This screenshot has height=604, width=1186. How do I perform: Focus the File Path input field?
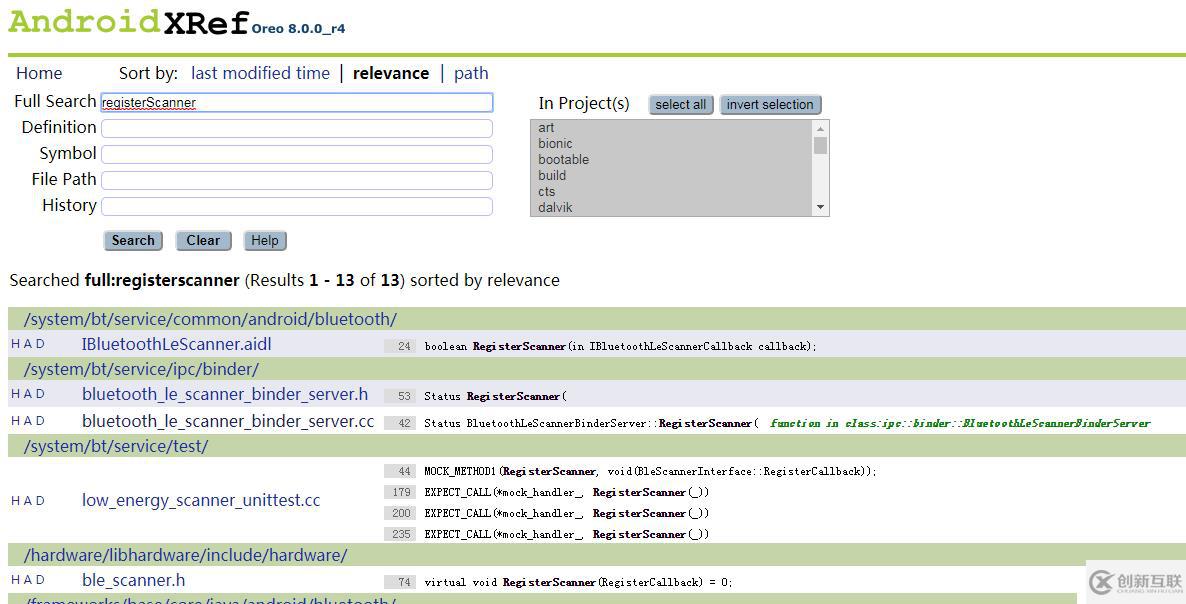296,180
